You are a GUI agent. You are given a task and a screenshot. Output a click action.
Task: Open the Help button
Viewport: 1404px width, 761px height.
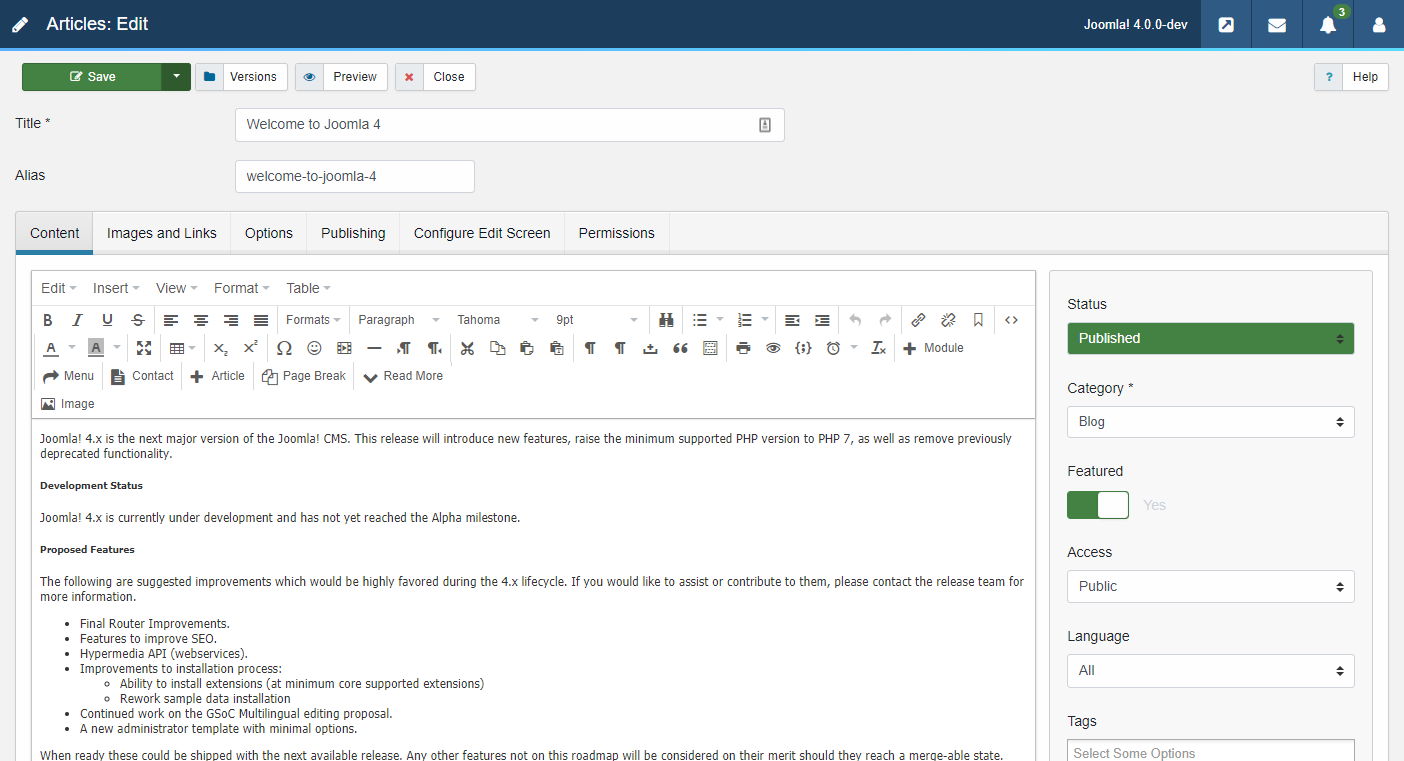1351,77
